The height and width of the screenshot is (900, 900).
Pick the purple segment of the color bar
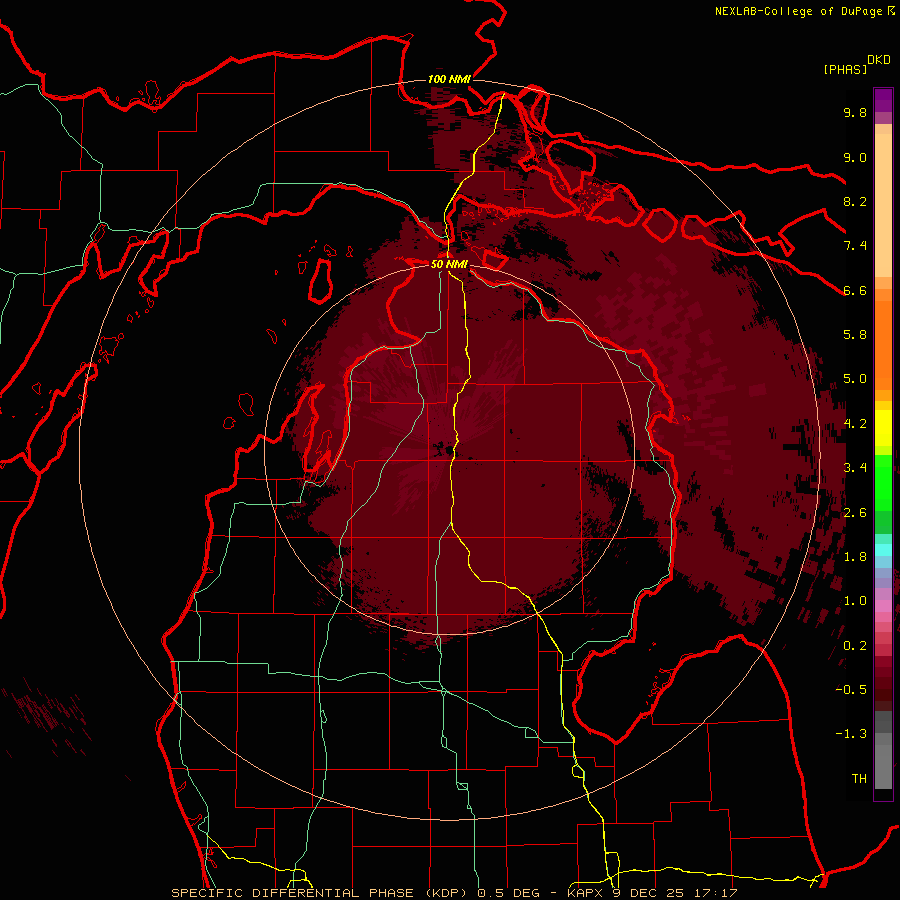coord(883,100)
